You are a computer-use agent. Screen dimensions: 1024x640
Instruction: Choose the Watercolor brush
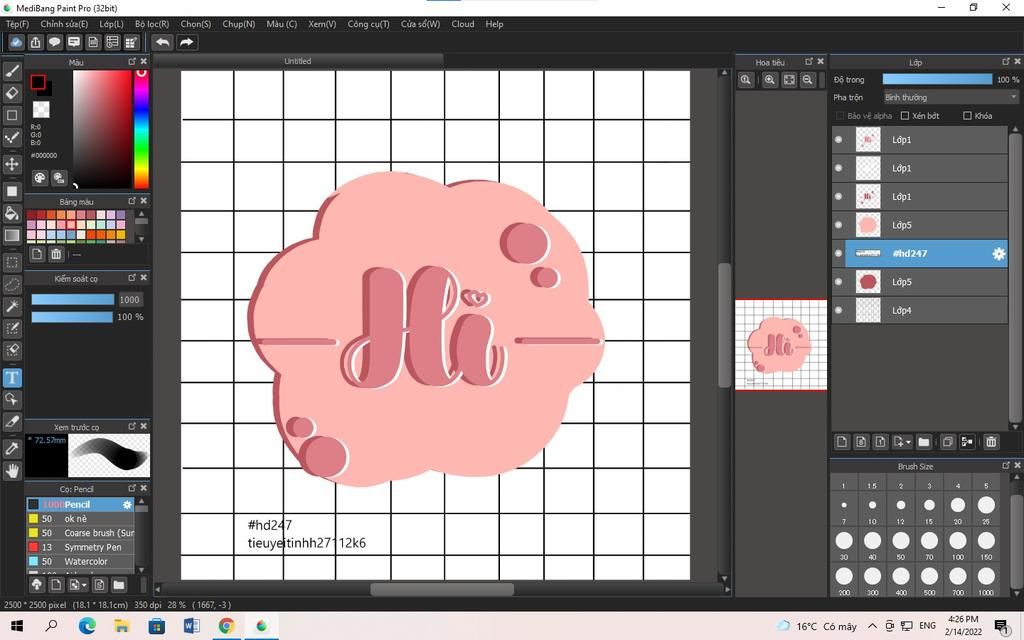tap(80, 562)
